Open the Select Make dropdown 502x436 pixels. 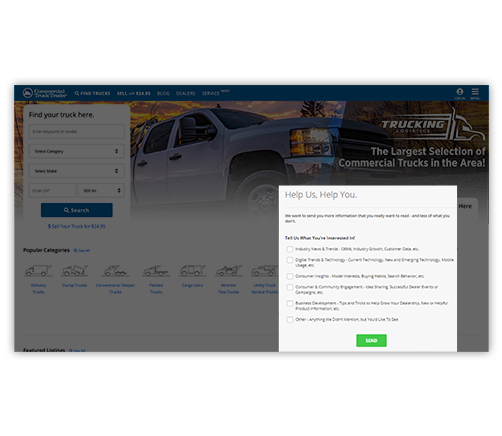coord(77,171)
